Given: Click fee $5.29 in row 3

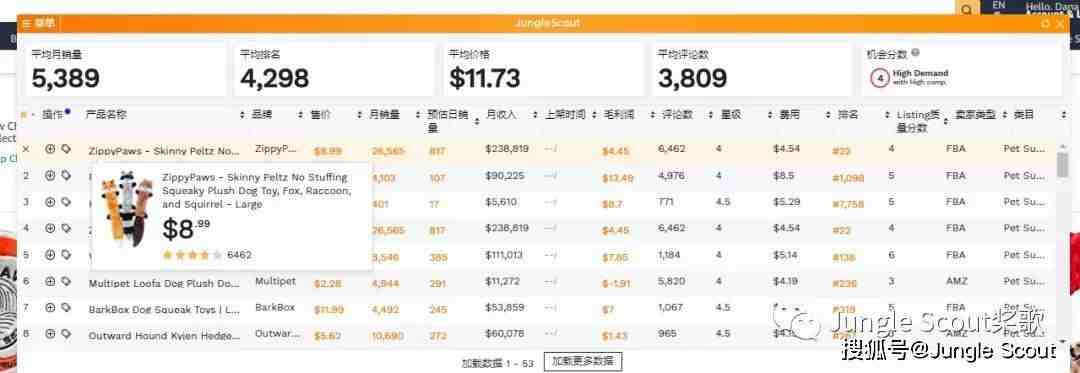Looking at the screenshot, I should pos(786,202).
